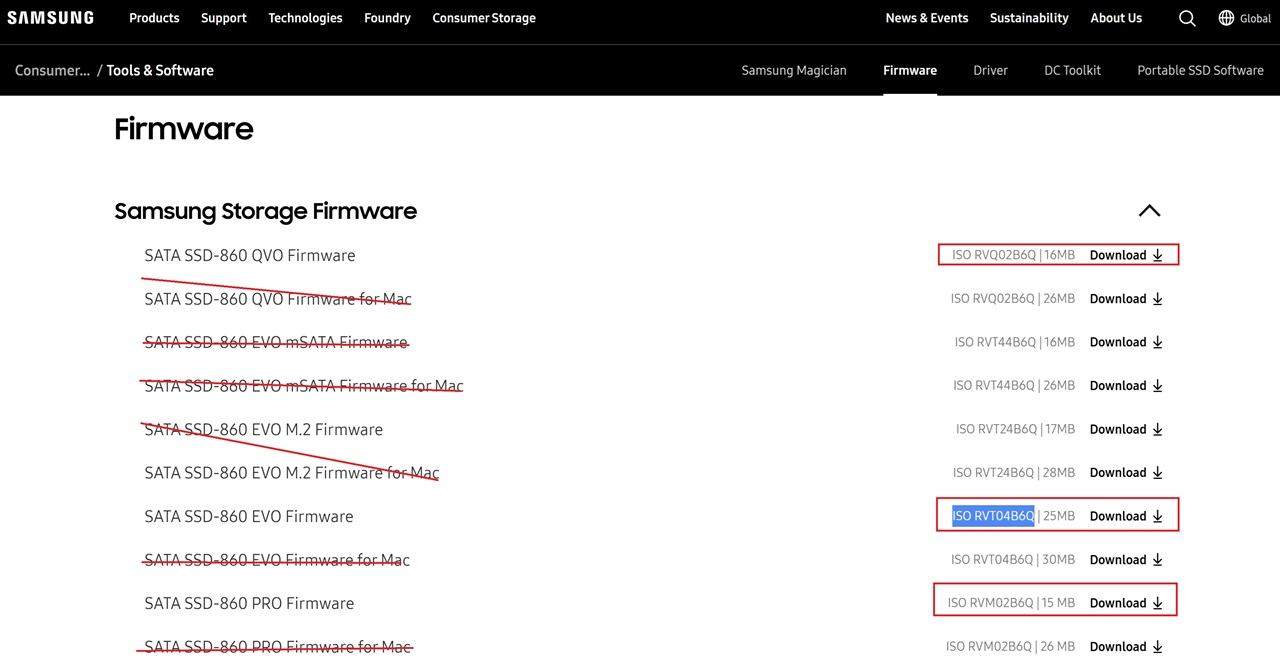Click 'ISO RVT44B6Q | 16MB' text
The width and height of the screenshot is (1280, 661).
1015,342
